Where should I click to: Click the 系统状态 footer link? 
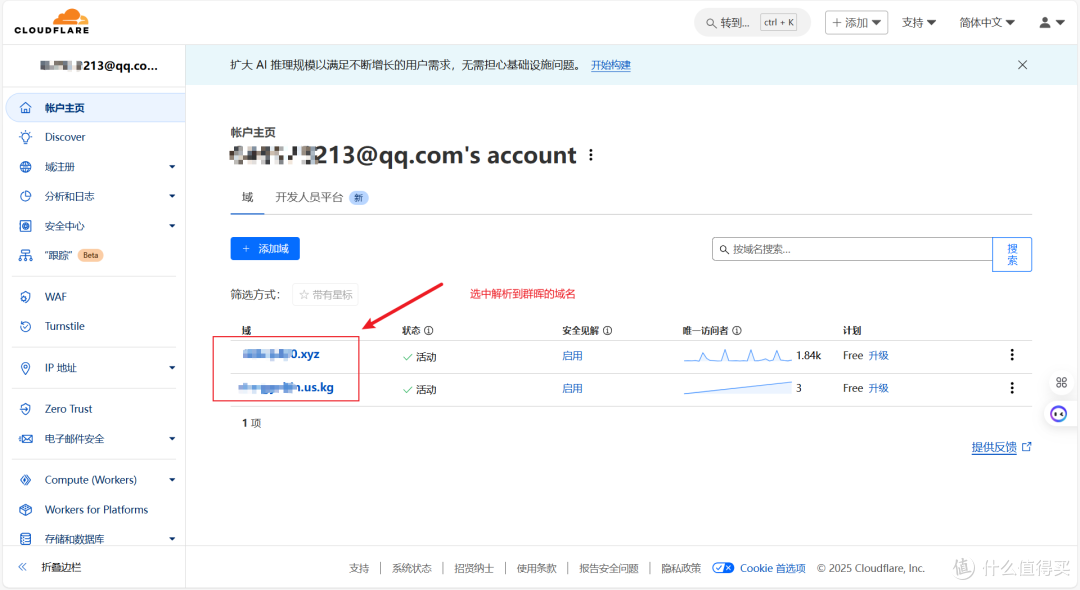[x=411, y=569]
